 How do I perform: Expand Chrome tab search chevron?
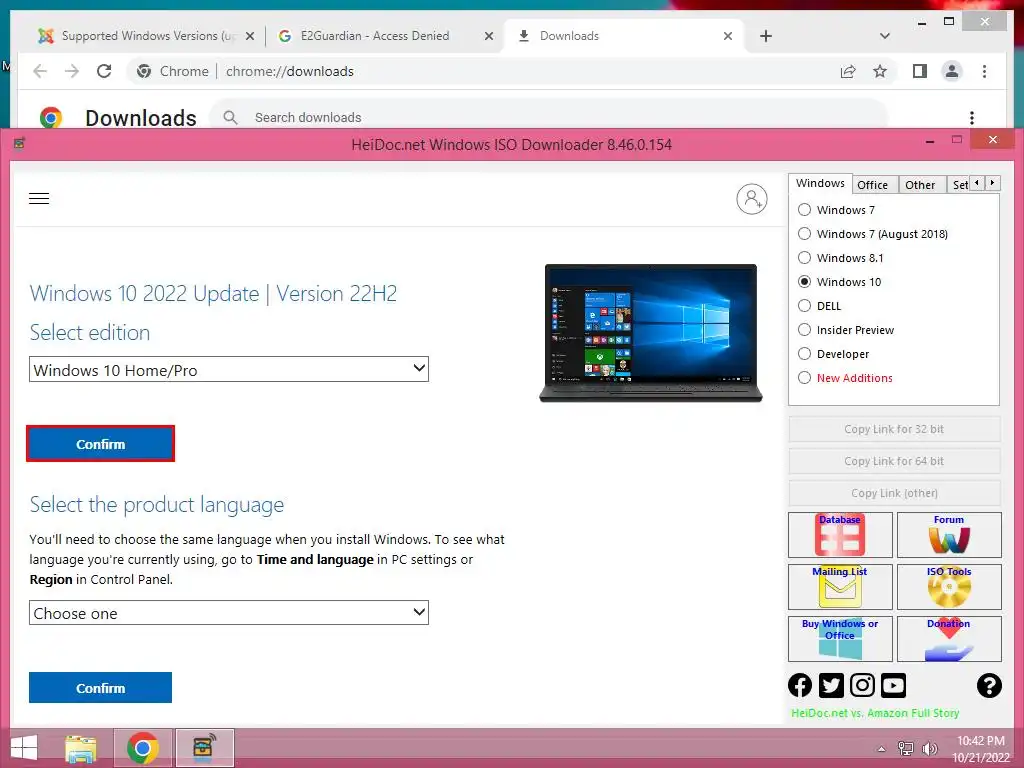coord(884,36)
